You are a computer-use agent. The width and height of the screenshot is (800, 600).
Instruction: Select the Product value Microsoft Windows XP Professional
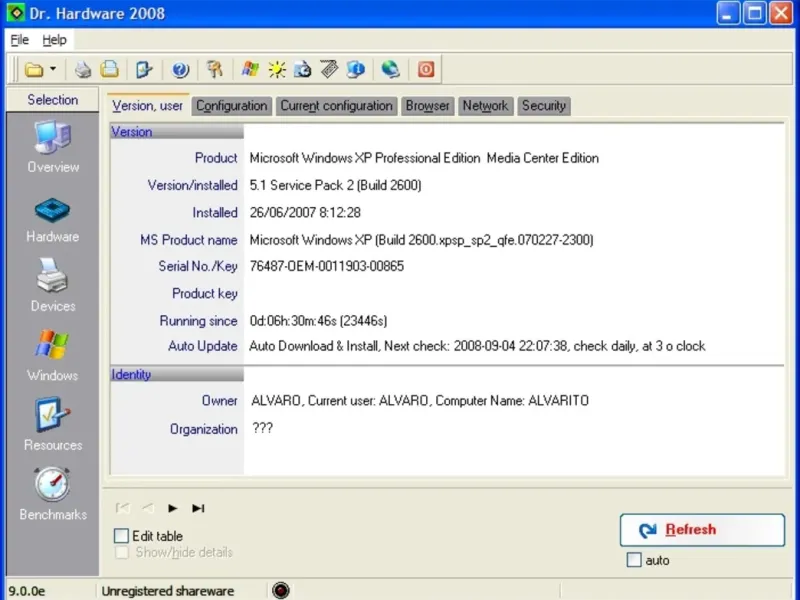click(424, 158)
